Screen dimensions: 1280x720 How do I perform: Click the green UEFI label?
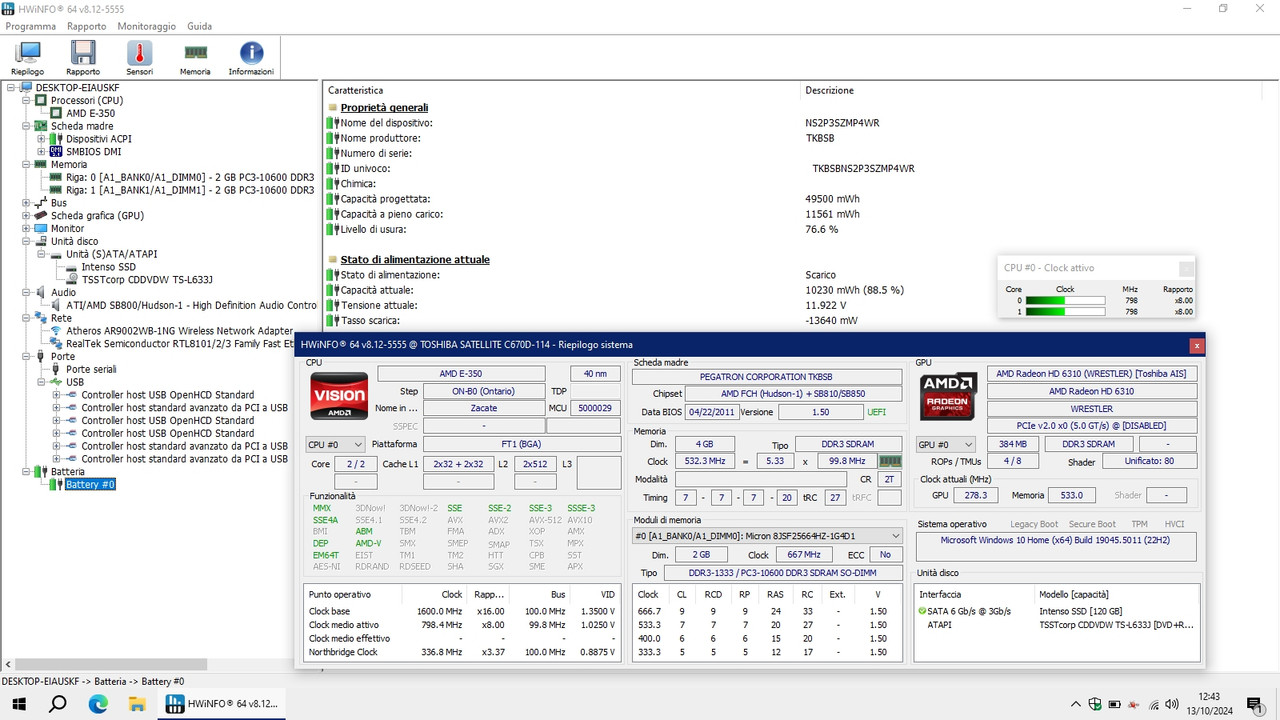pos(875,412)
